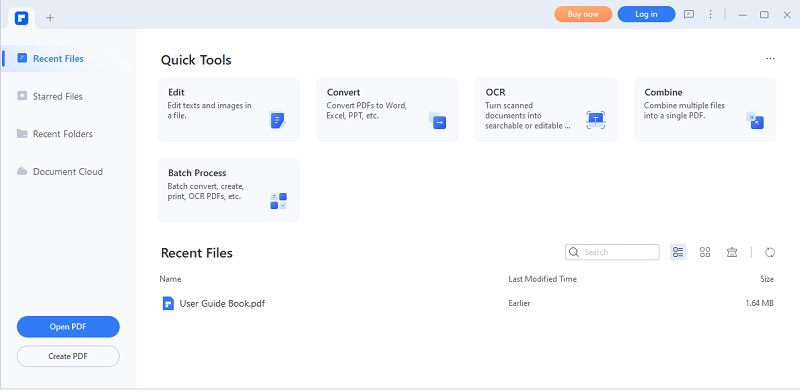Click the PDFelement home logo icon
The image size is (800, 392).
21,18
